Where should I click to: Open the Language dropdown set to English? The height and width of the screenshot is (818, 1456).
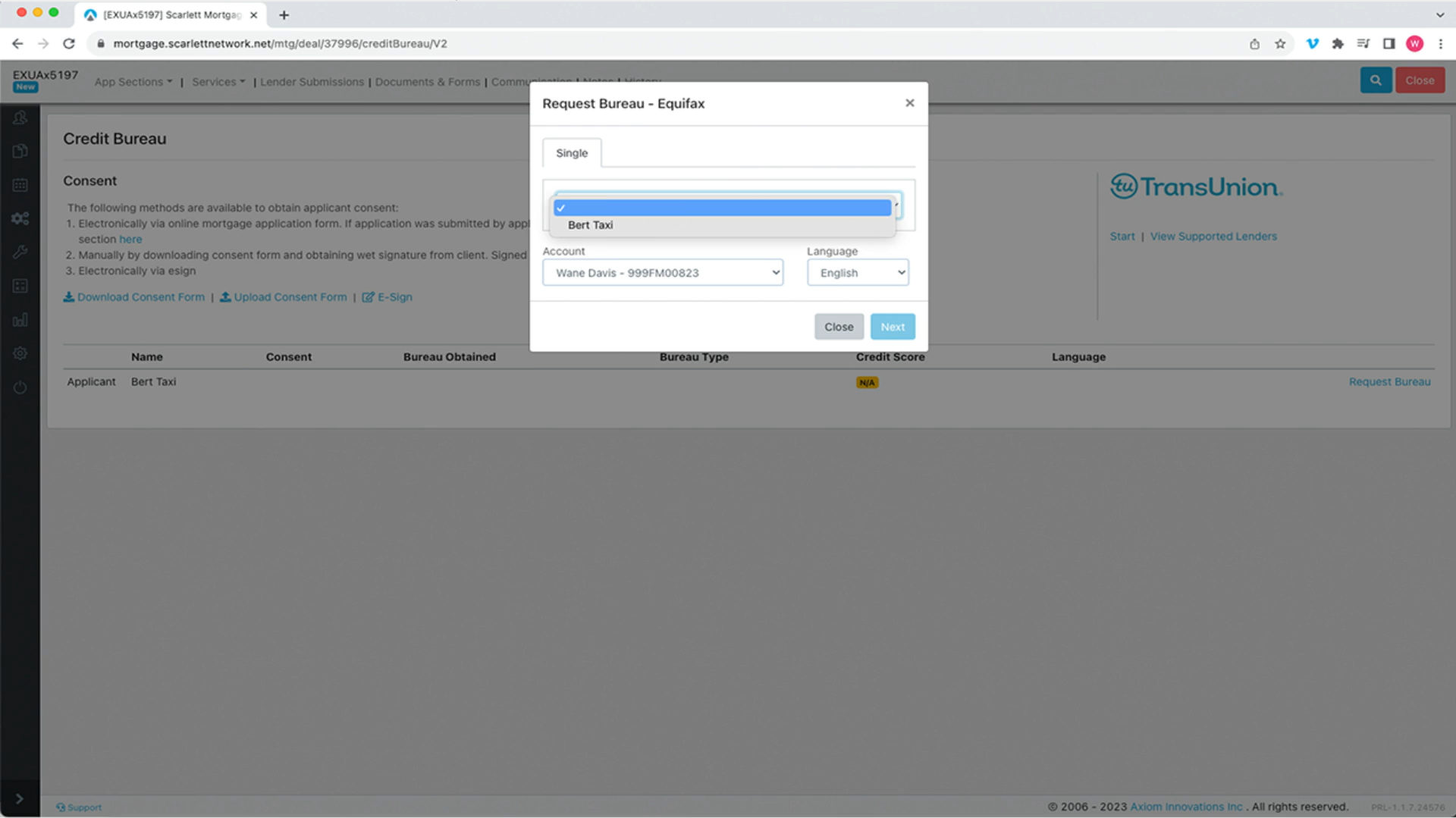858,273
